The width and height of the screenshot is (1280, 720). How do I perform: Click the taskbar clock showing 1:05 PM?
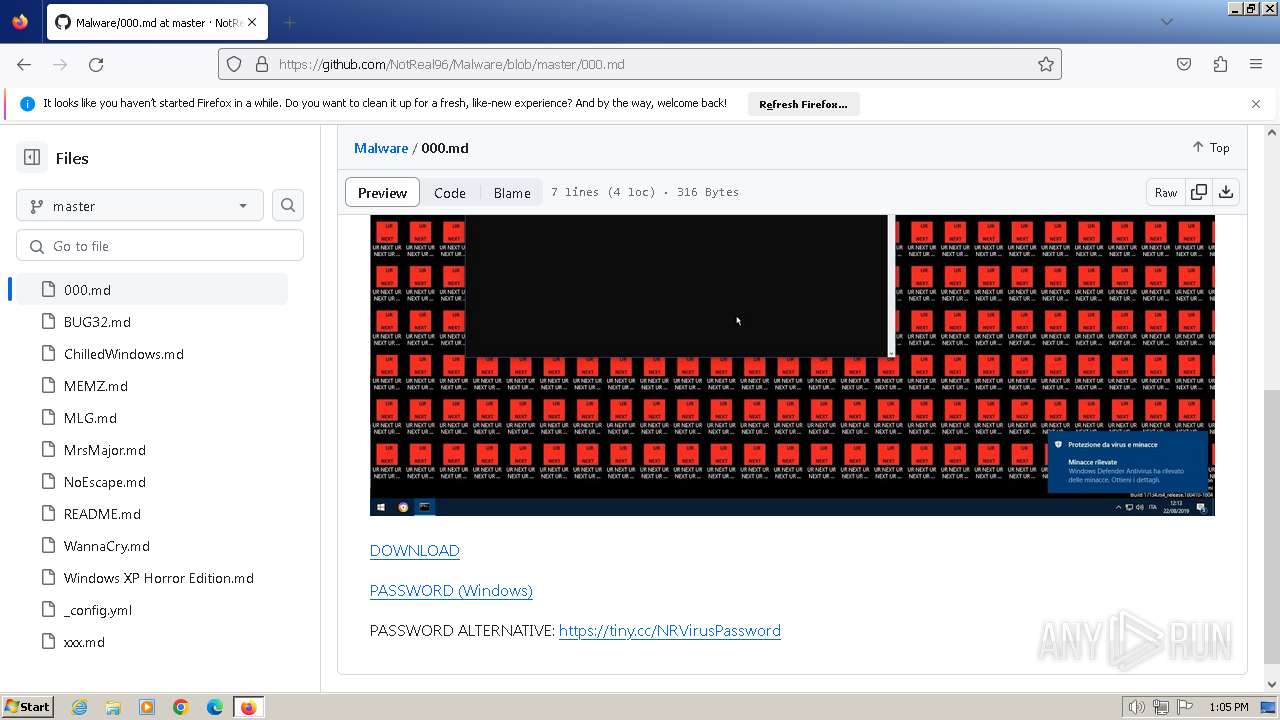click(1228, 707)
